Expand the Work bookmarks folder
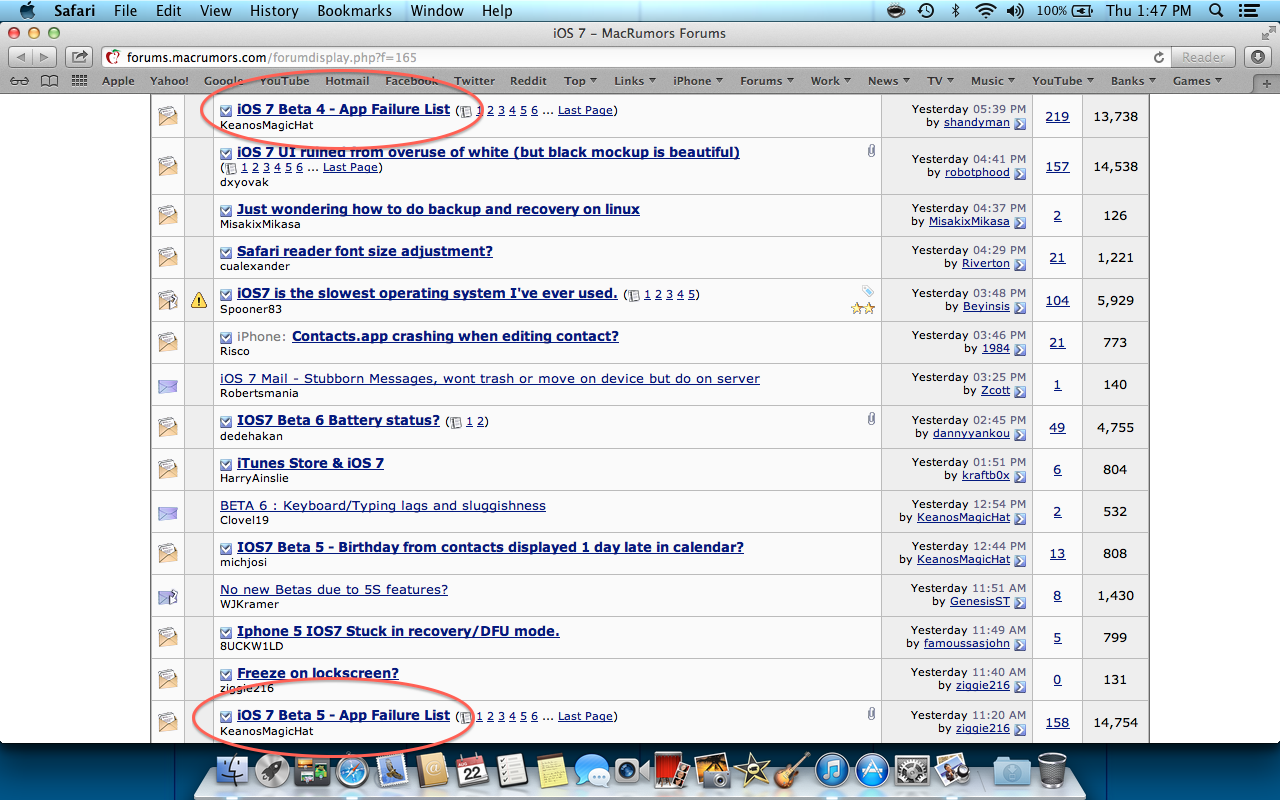Viewport: 1280px width, 800px height. (831, 81)
